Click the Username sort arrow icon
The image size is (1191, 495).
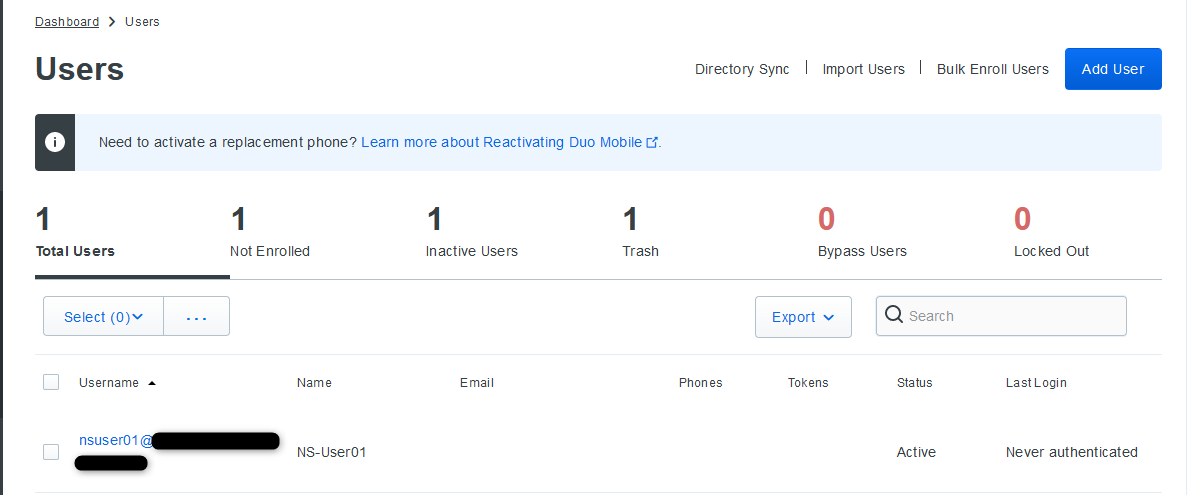(x=152, y=383)
